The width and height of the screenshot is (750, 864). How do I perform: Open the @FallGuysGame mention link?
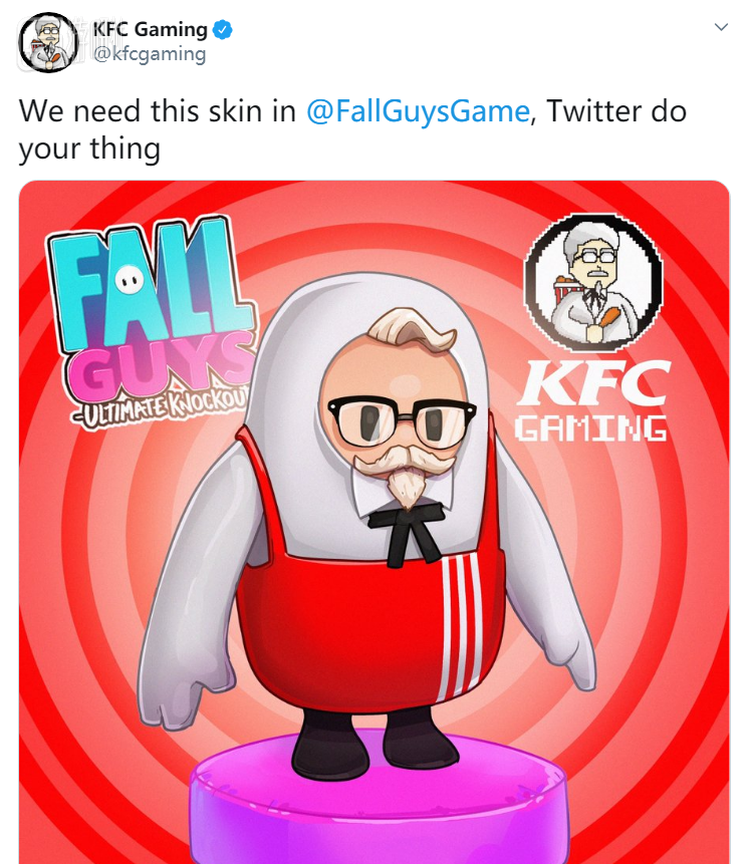(418, 111)
